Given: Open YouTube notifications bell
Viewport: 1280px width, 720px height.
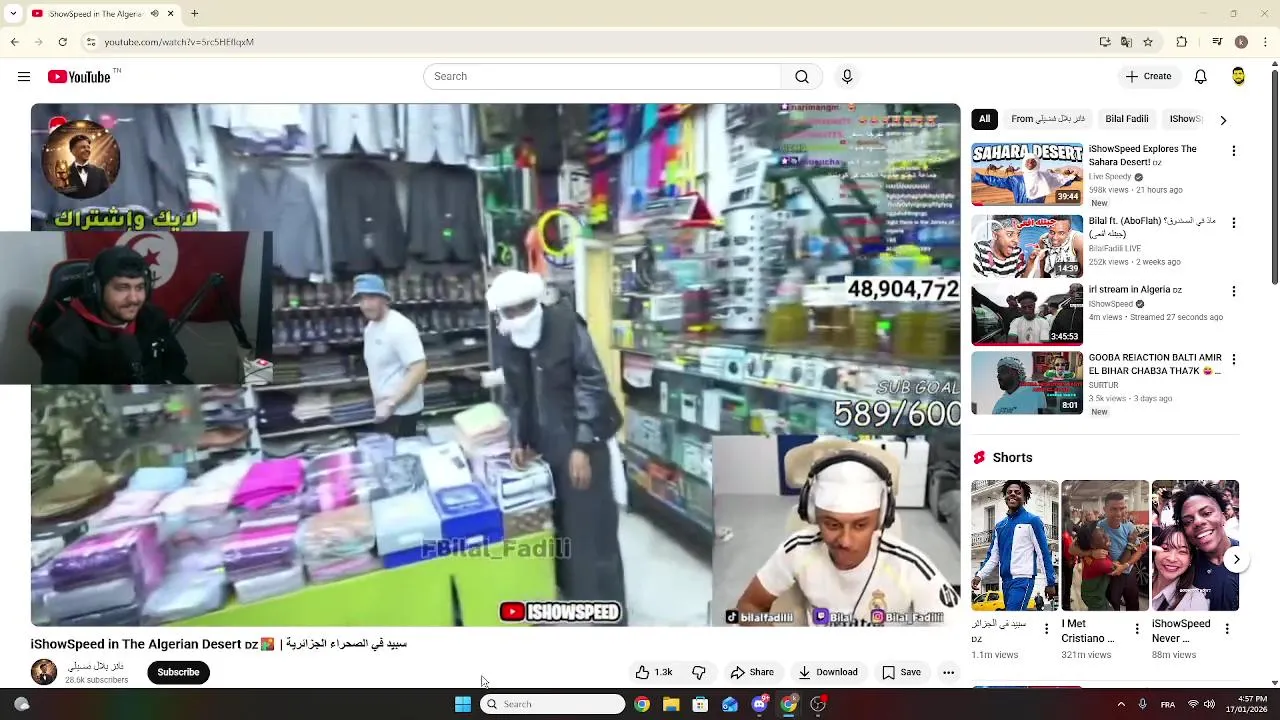Looking at the screenshot, I should coord(1201,77).
